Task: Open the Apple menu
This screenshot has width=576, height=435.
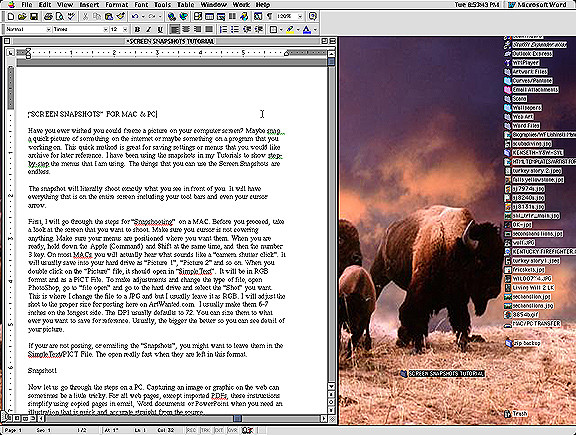Action: tap(11, 5)
